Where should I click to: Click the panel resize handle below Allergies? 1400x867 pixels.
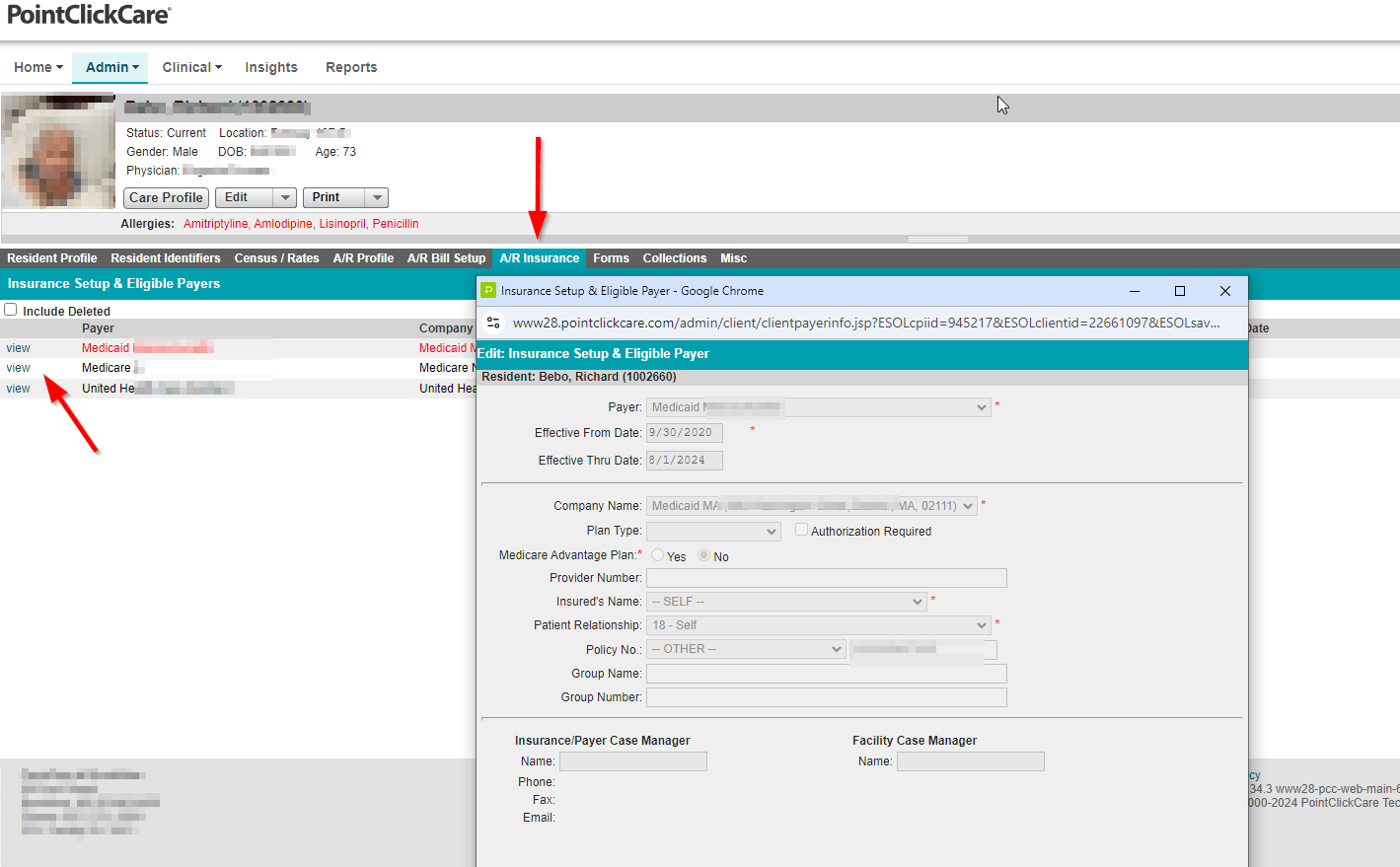click(x=938, y=239)
